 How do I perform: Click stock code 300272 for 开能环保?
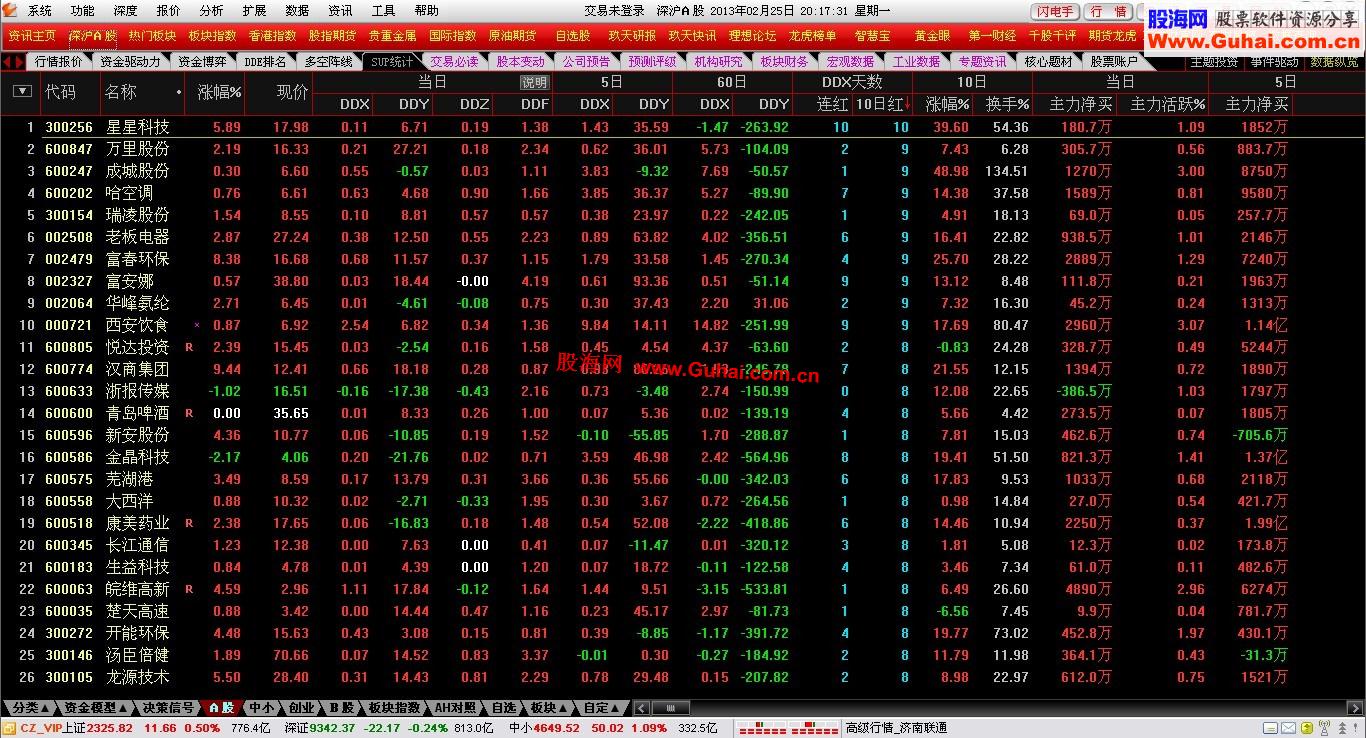tap(69, 633)
